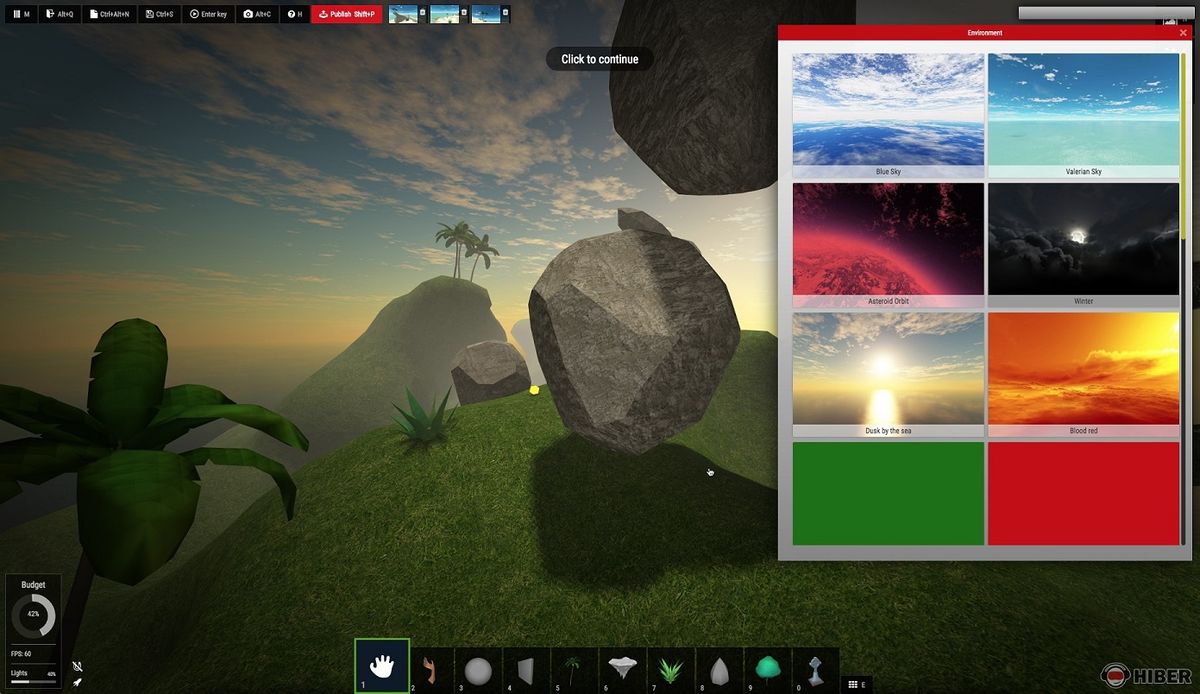Pick the gray sphere in slot 3

coord(478,670)
